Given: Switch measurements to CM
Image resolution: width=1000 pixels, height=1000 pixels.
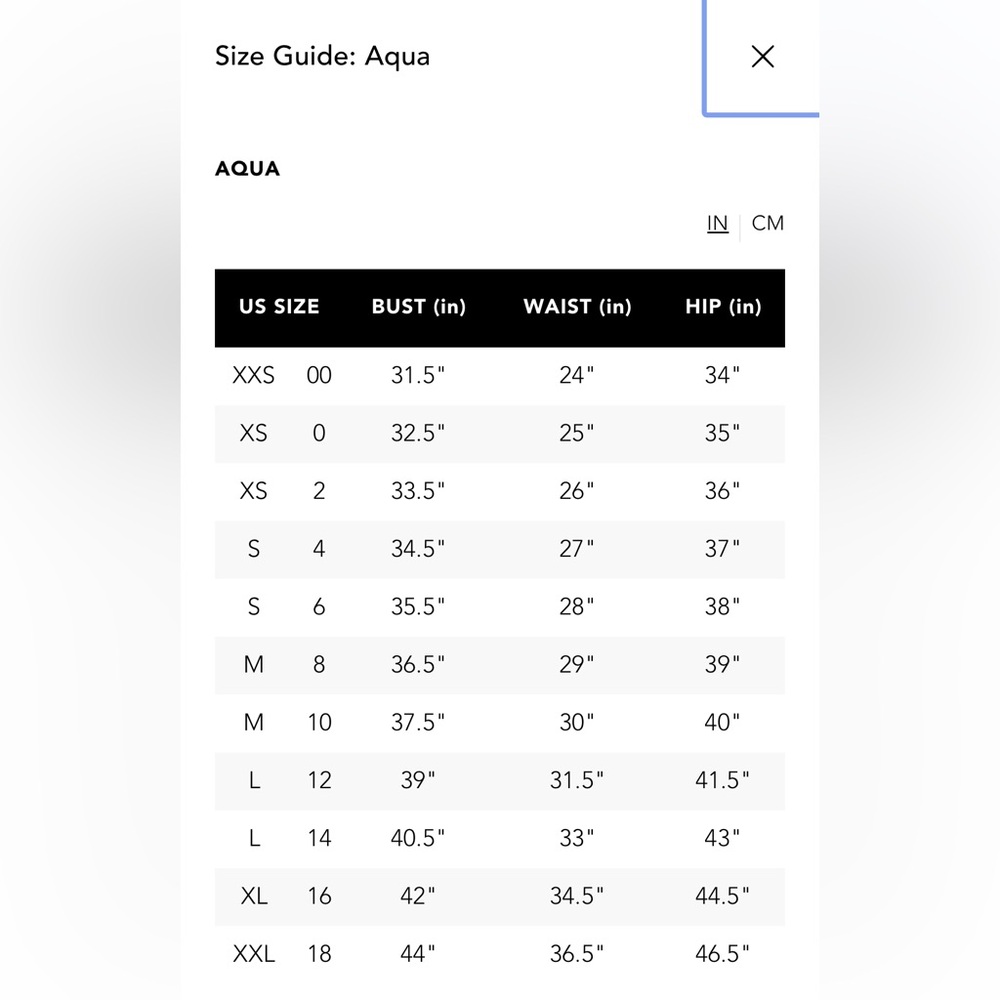Looking at the screenshot, I should tap(767, 223).
